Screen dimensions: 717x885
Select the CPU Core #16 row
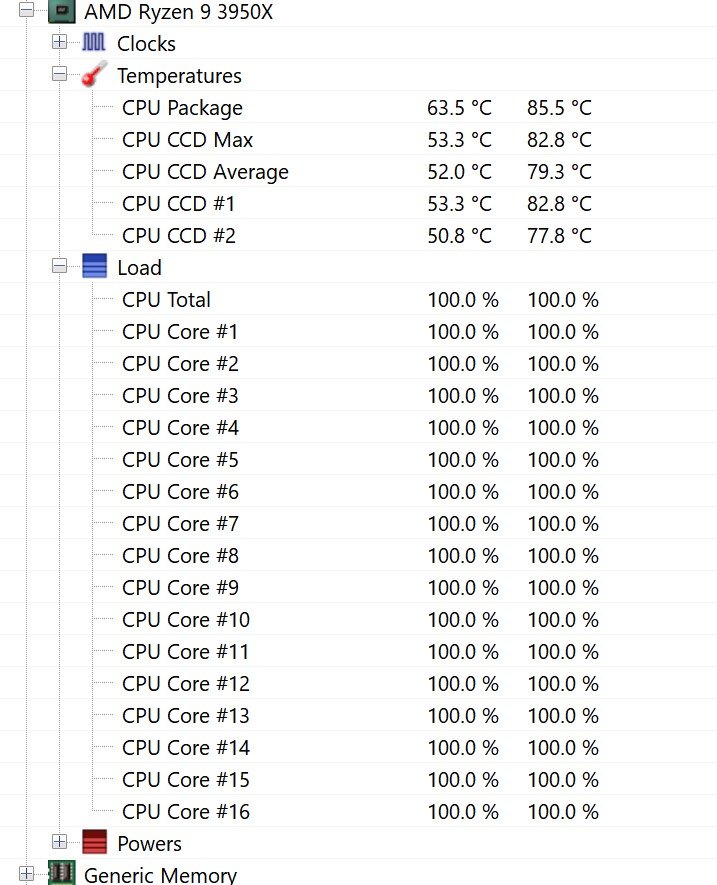coord(358,812)
